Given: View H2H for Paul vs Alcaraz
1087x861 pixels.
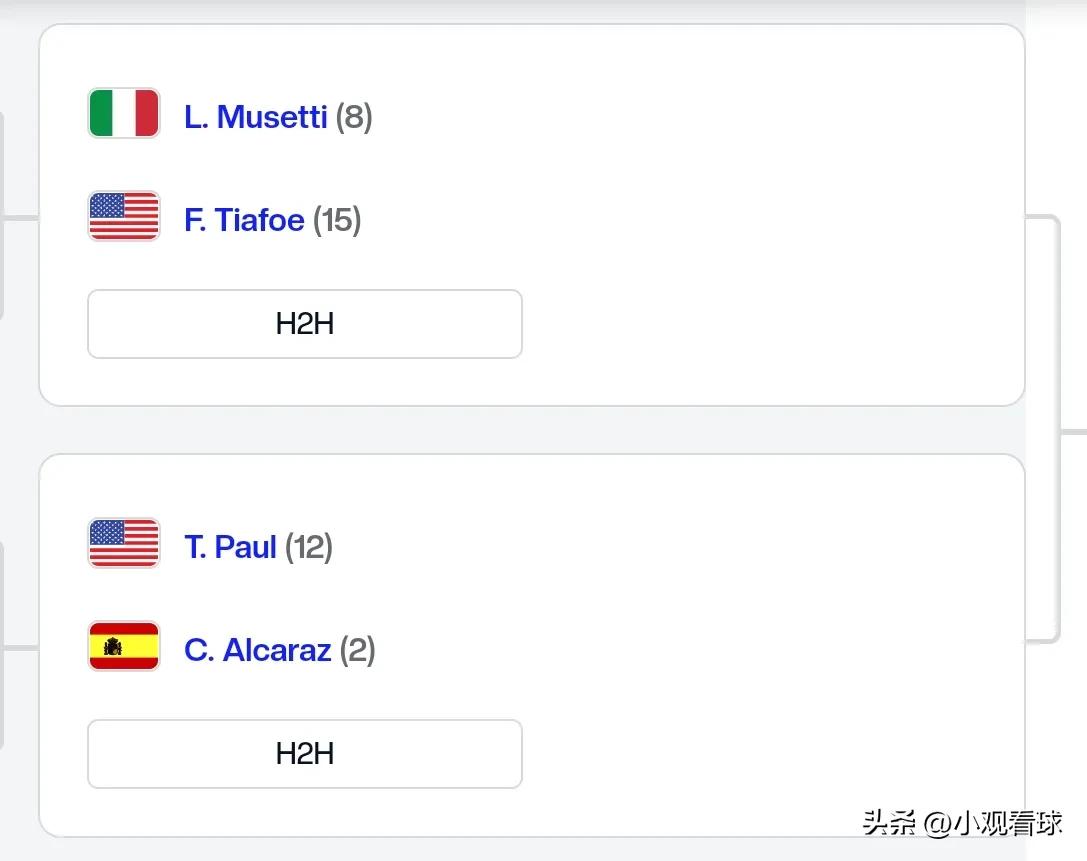Looking at the screenshot, I should coord(305,754).
